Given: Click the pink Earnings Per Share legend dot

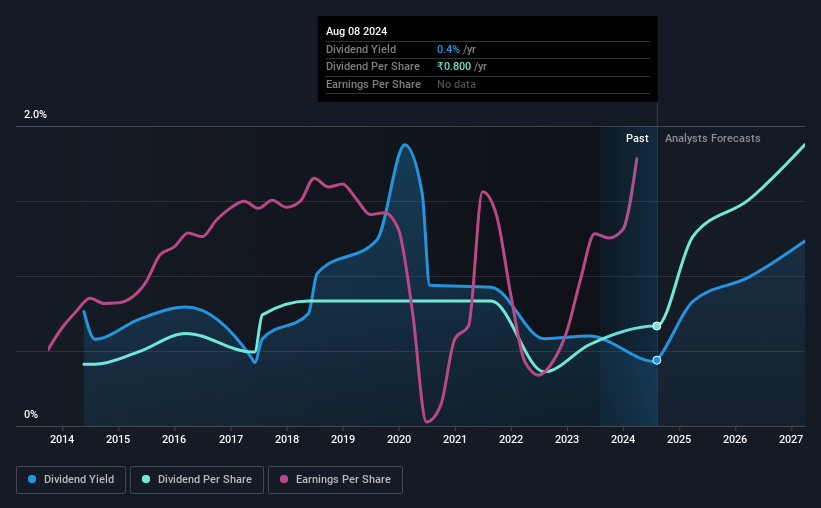Looking at the screenshot, I should click(284, 479).
